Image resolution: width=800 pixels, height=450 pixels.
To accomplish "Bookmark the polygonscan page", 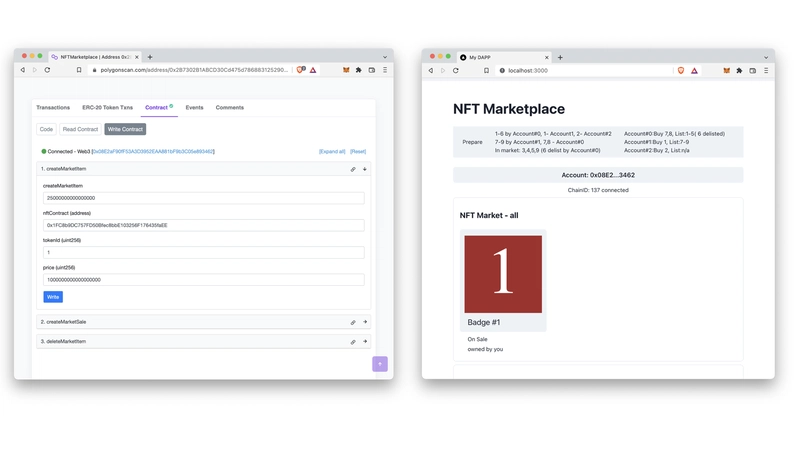I will [79, 70].
